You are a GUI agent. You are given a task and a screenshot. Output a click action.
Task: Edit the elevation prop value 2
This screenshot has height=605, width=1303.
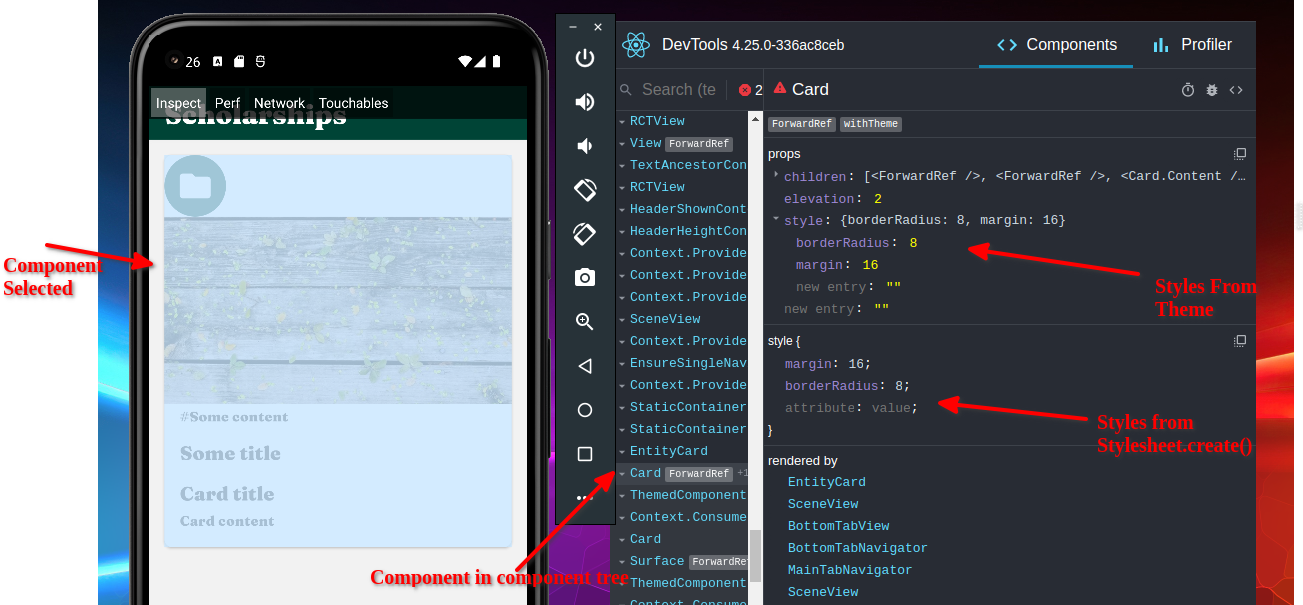878,199
